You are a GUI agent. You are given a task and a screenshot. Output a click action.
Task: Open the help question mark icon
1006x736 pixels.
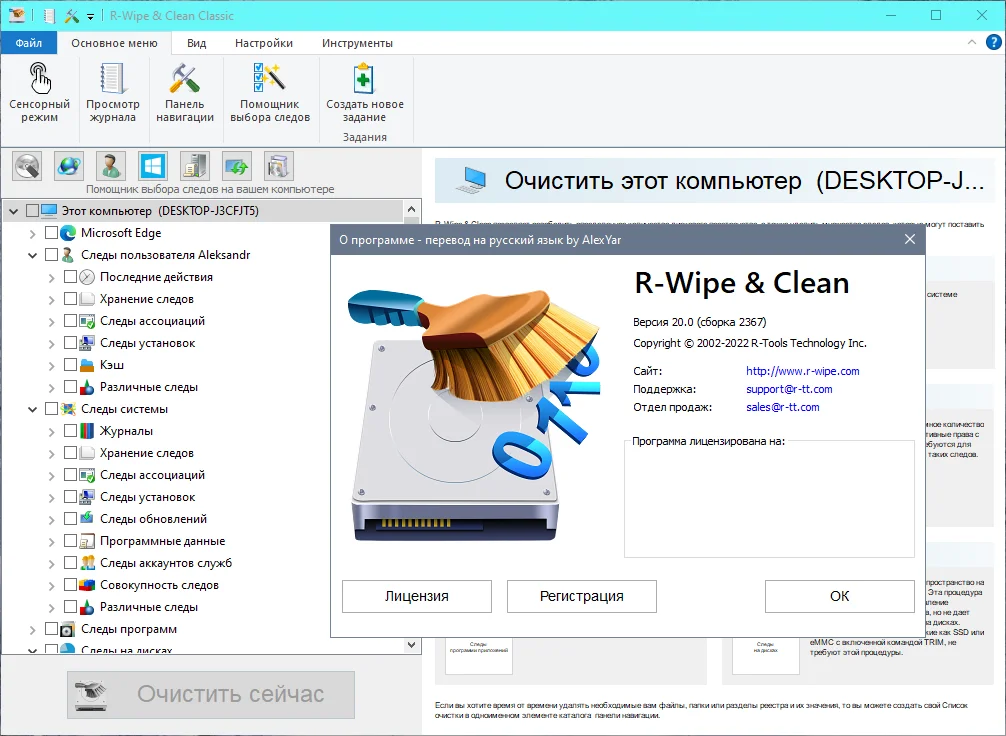(x=993, y=42)
